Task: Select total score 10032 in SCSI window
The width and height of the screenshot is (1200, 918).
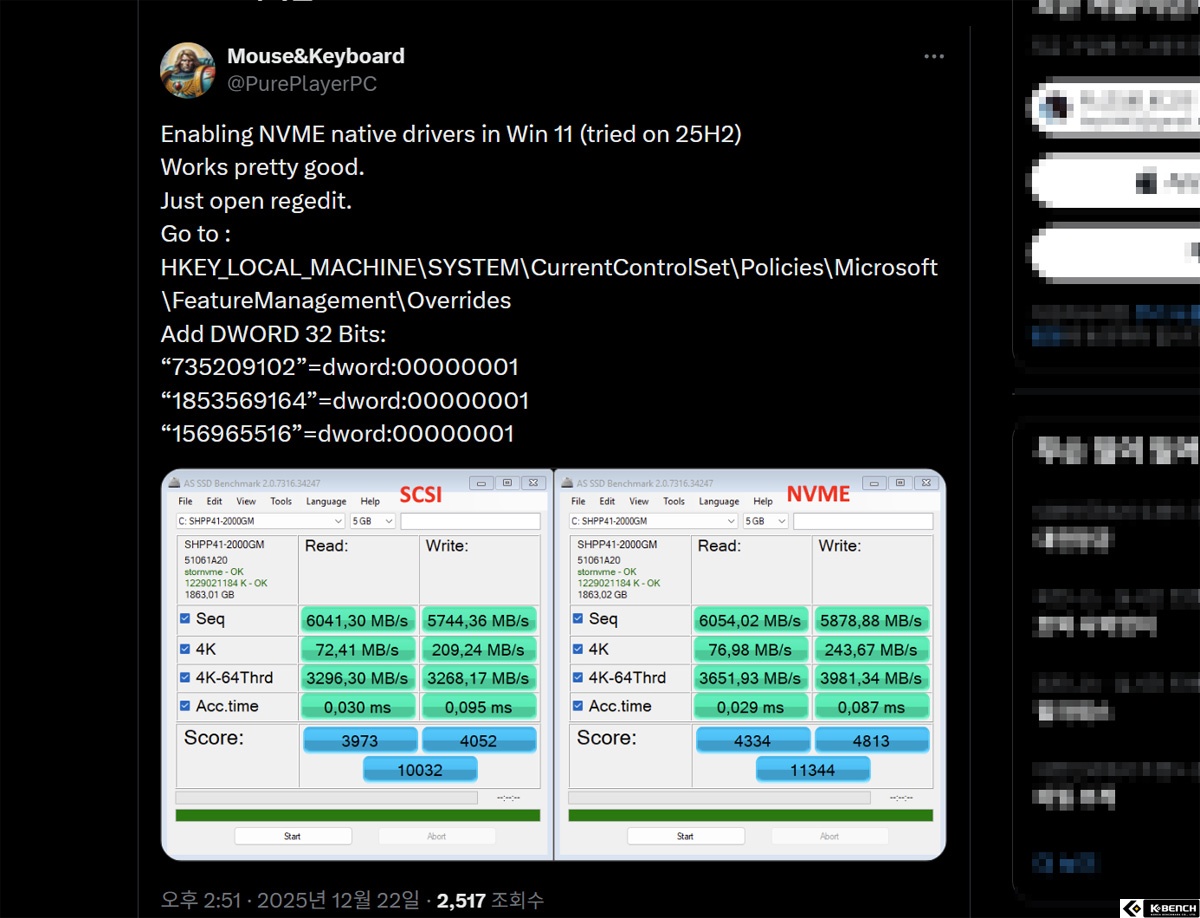Action: tap(420, 769)
